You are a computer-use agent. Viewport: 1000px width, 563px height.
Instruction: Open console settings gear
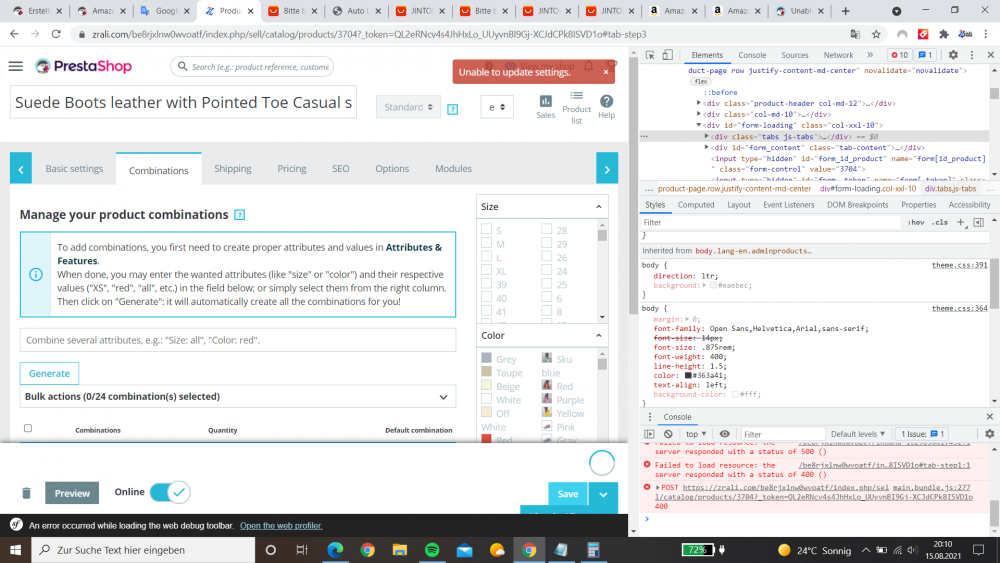pyautogui.click(x=989, y=434)
